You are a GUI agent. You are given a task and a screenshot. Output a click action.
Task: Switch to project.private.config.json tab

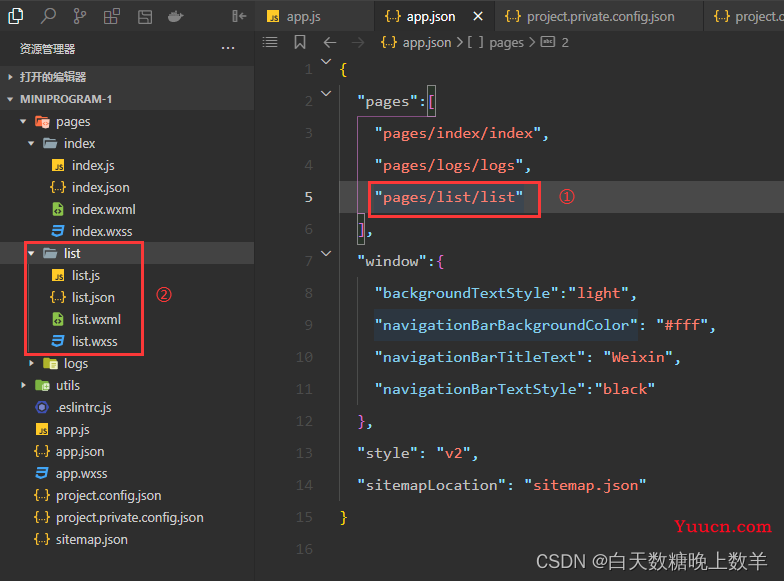point(599,16)
